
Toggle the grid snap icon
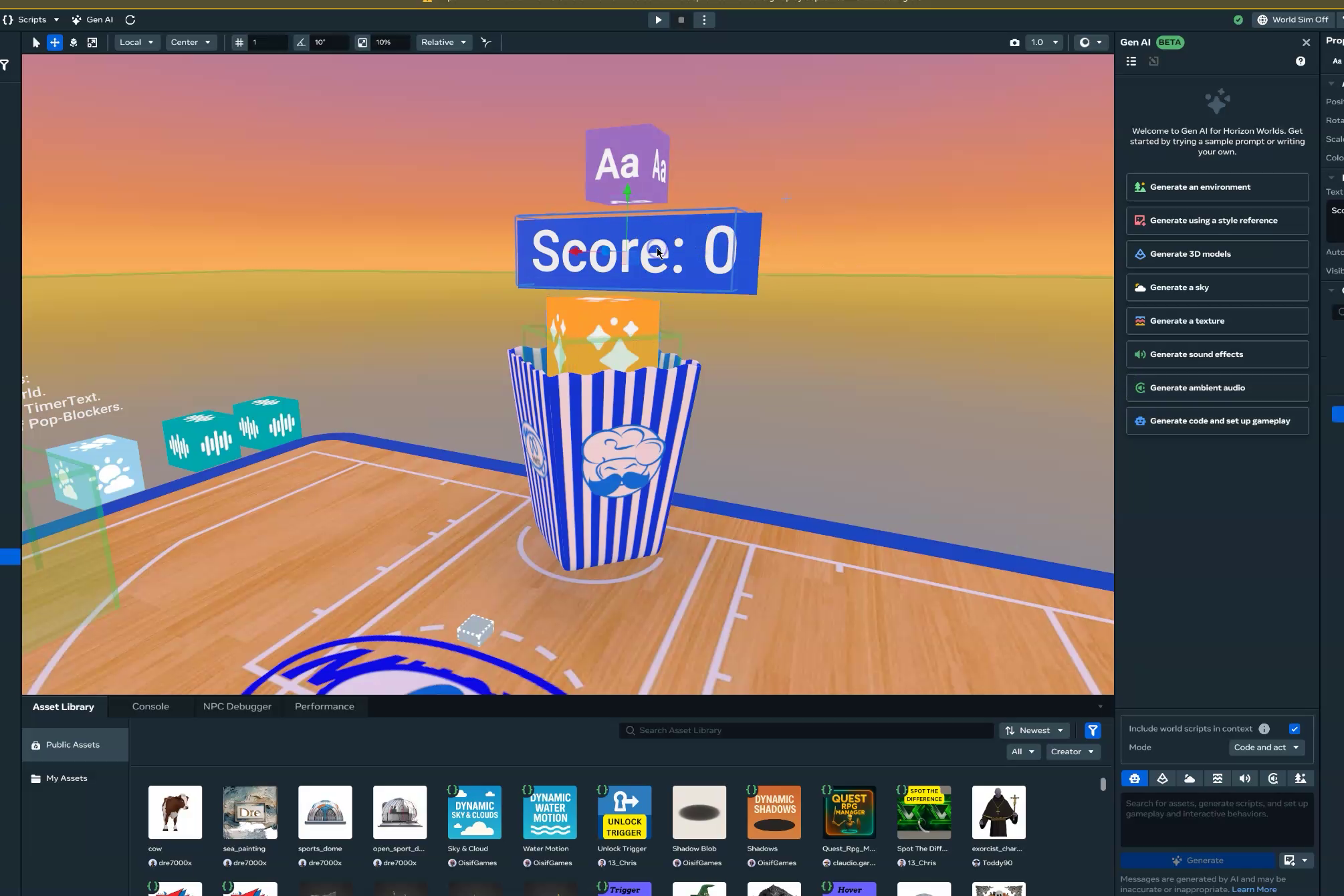point(239,42)
